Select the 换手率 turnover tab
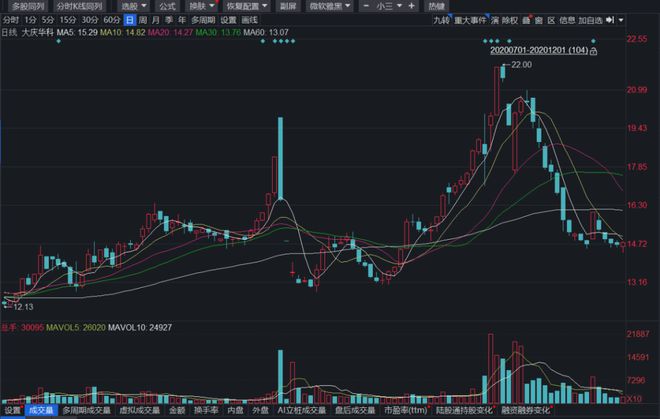 pos(206,410)
